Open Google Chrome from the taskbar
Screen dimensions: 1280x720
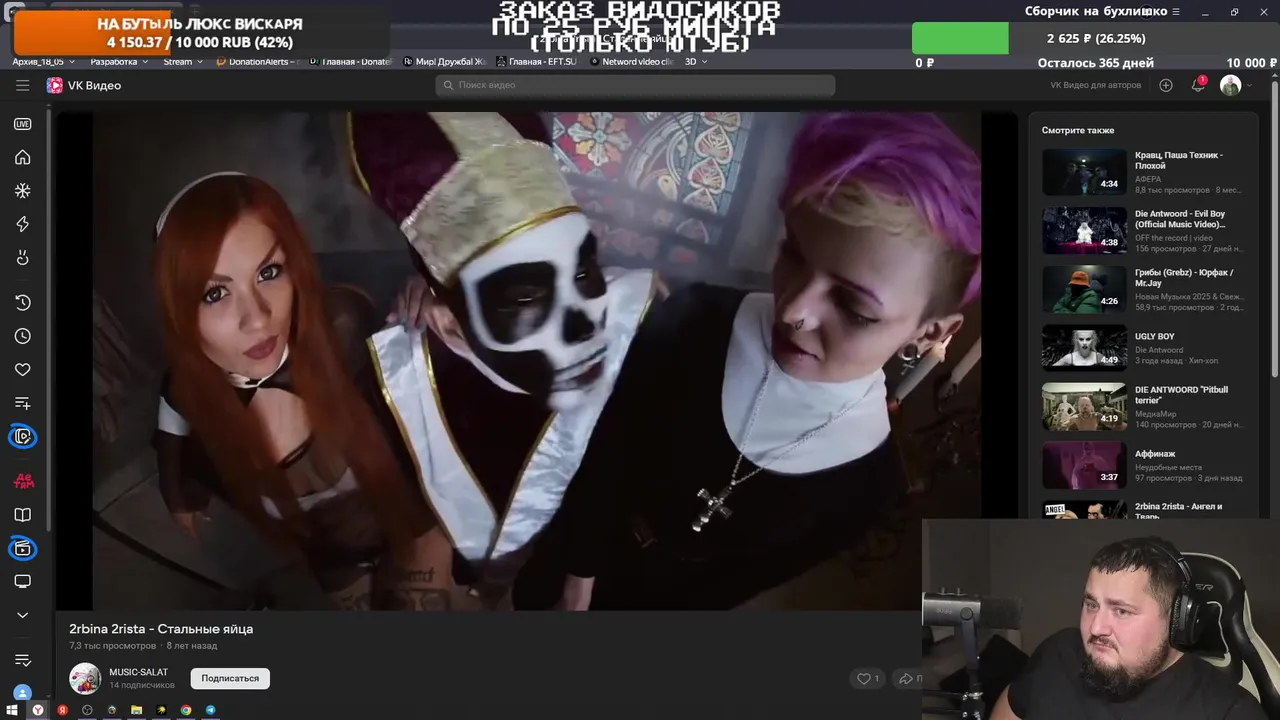tap(186, 710)
